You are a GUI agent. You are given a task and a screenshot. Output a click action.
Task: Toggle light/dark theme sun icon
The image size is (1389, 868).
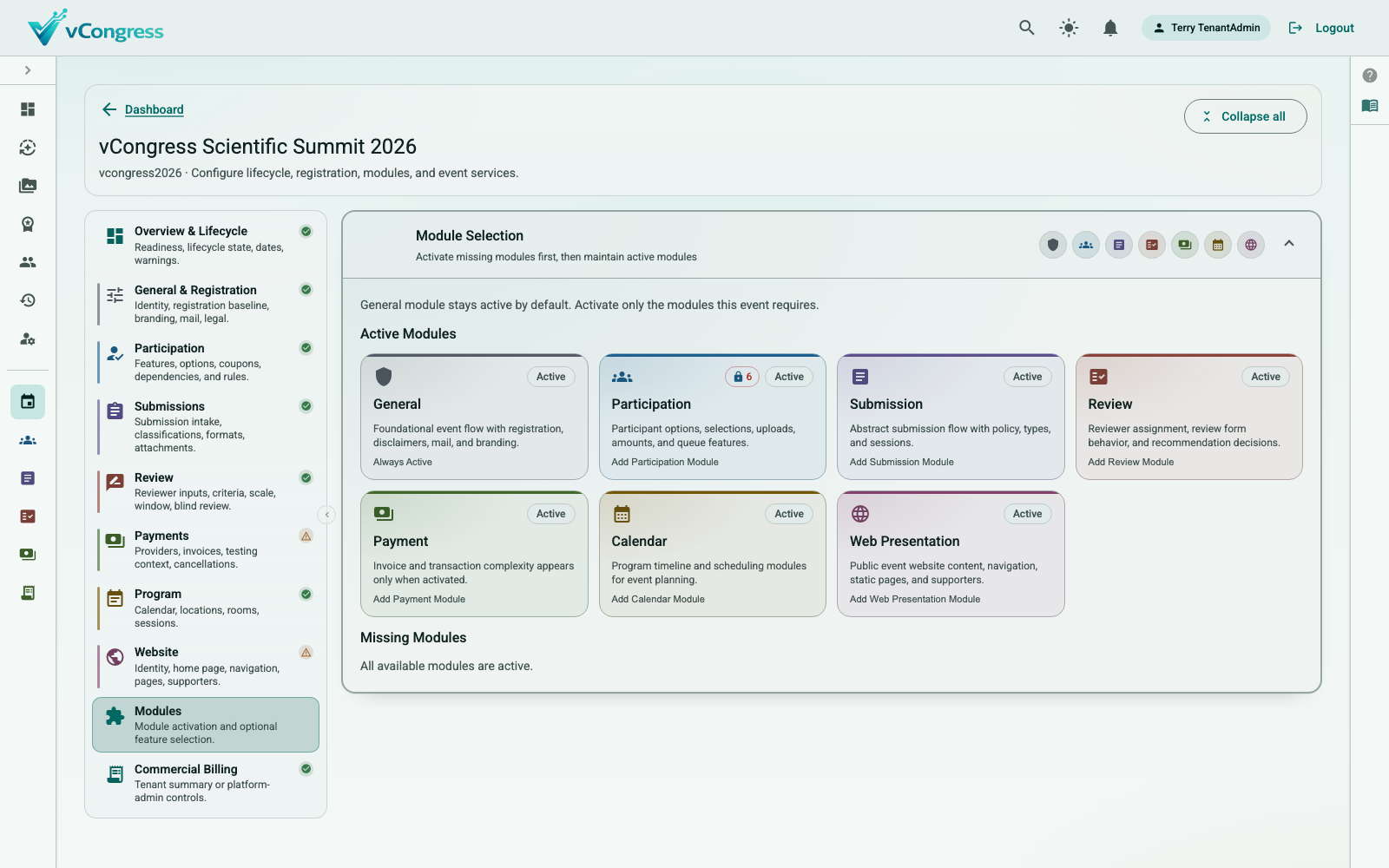click(x=1069, y=28)
